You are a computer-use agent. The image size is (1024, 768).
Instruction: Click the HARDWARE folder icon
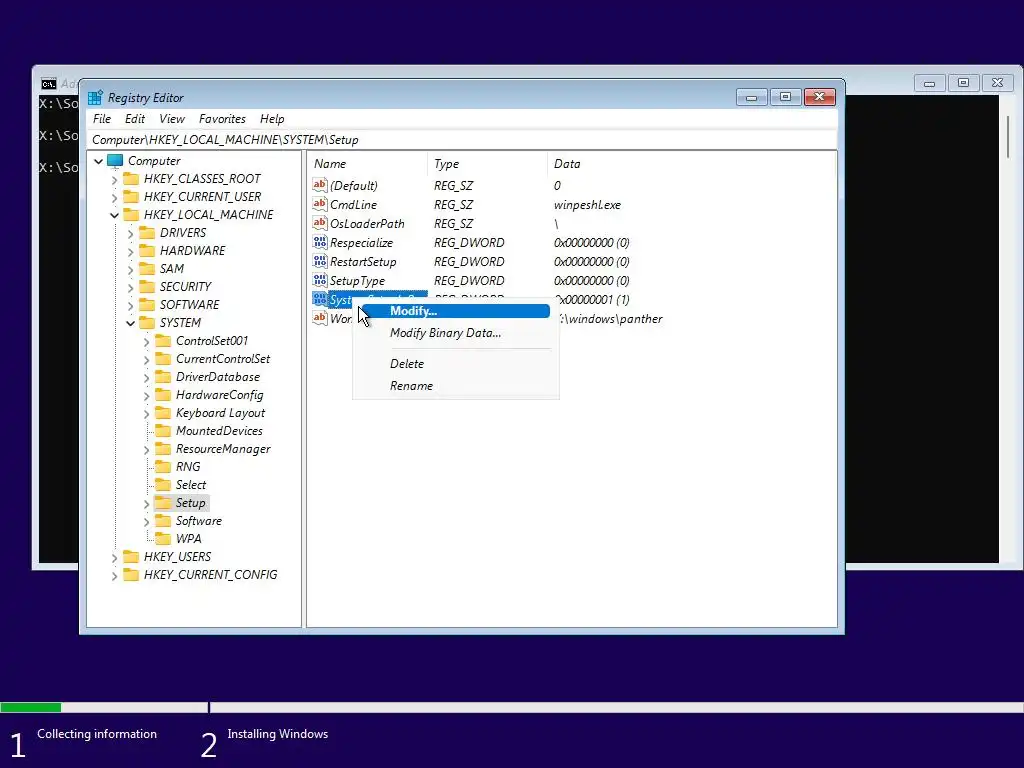[x=148, y=251]
